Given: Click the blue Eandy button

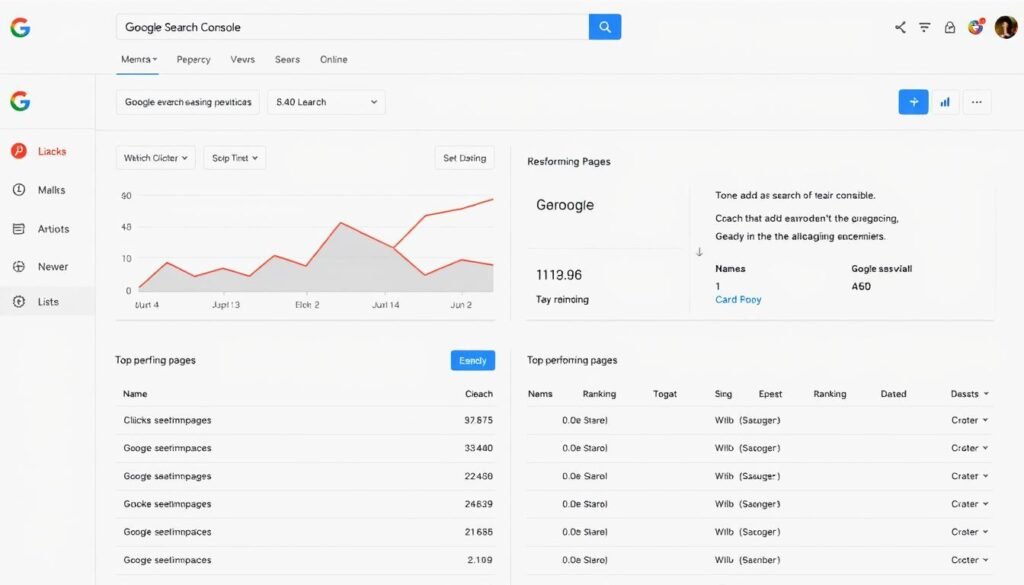Looking at the screenshot, I should point(471,360).
